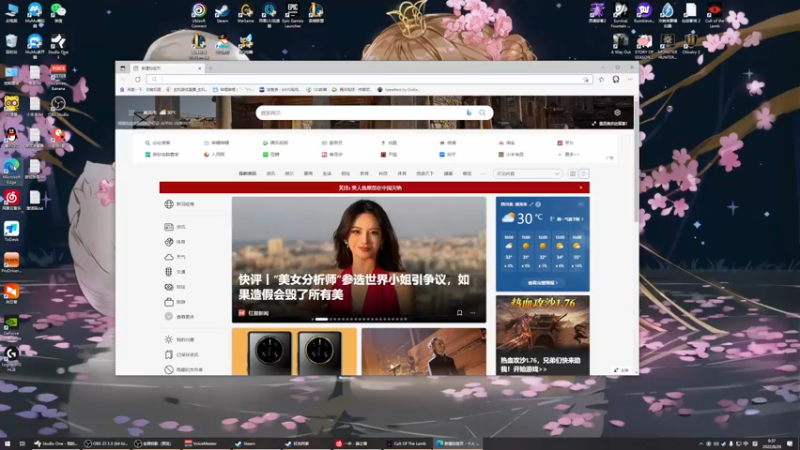
Task: Bookmark the headline article using bookmark icon
Action: tap(459, 313)
